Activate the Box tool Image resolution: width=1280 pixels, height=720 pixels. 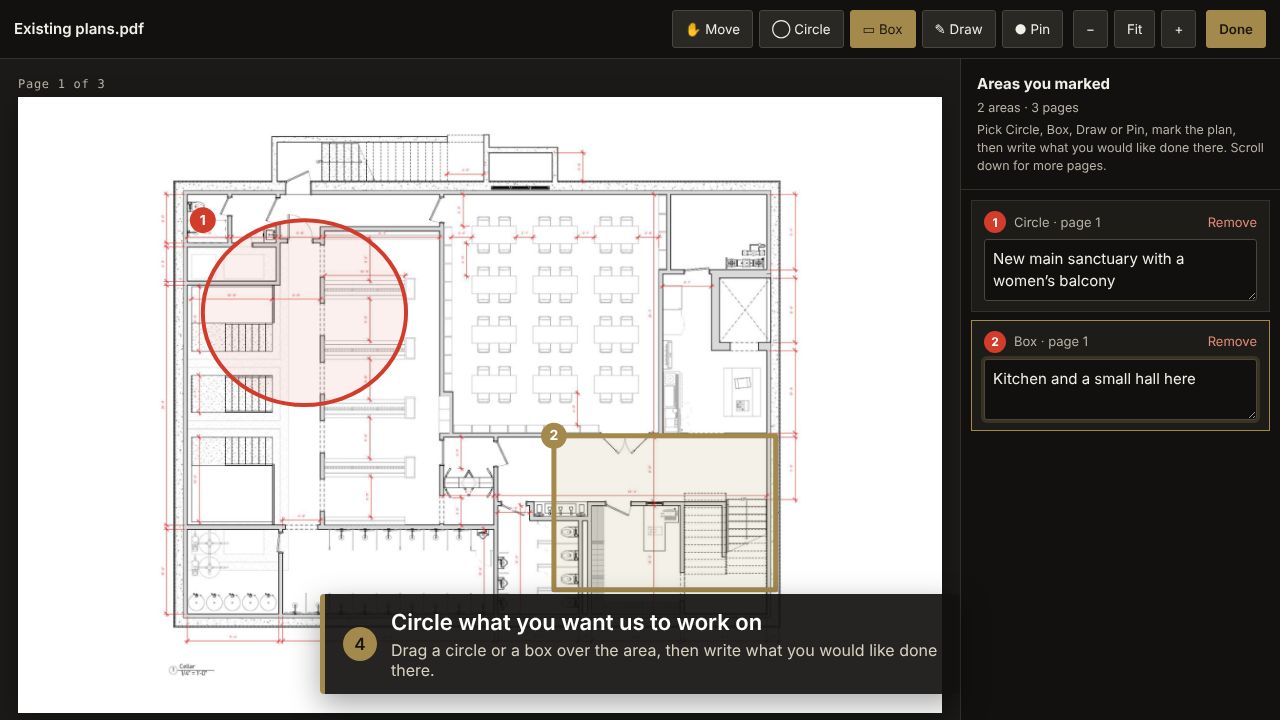(883, 29)
